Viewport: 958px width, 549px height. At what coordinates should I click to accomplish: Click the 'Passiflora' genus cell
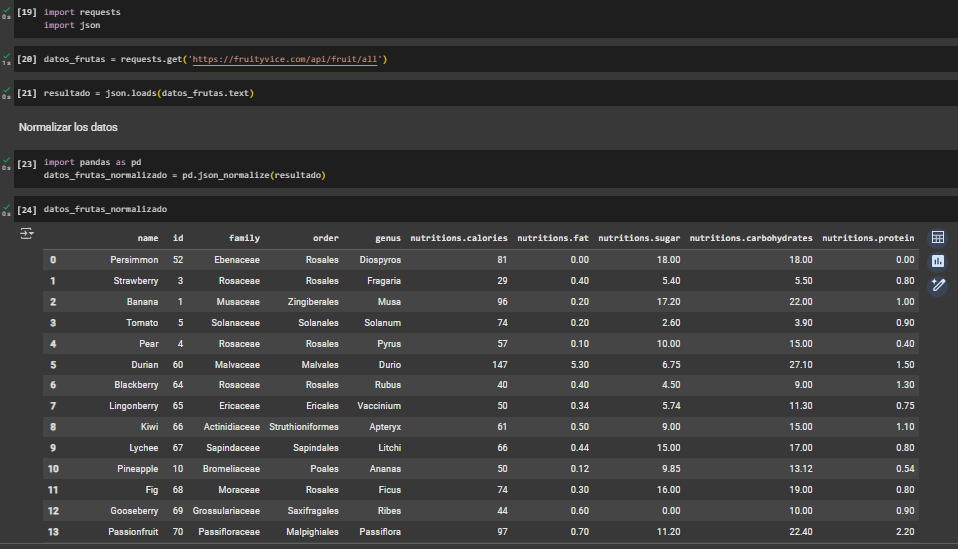click(380, 532)
